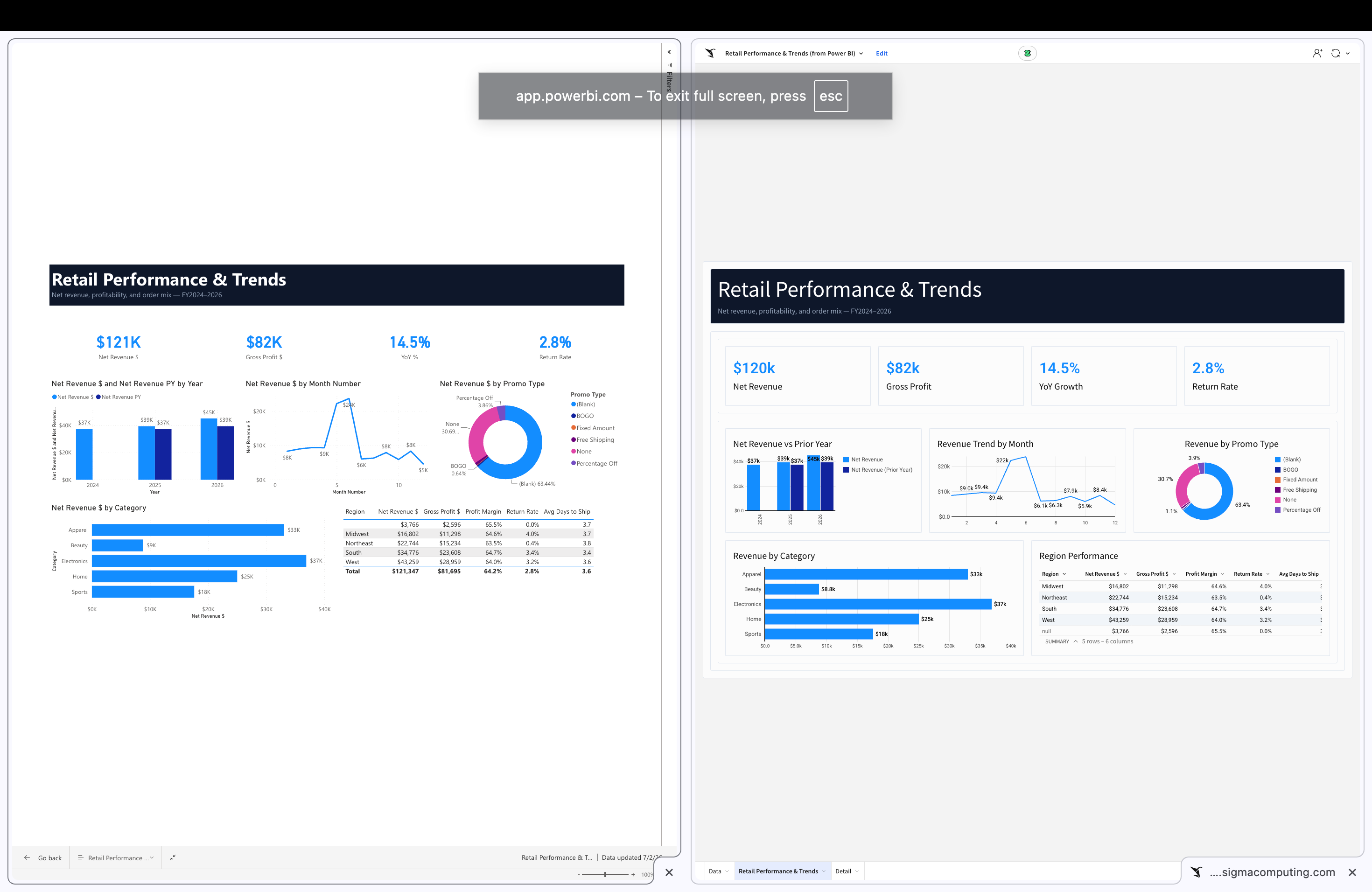Click Fixed Amount legend swatch in Sigma
The height and width of the screenshot is (892, 1372).
click(1277, 480)
